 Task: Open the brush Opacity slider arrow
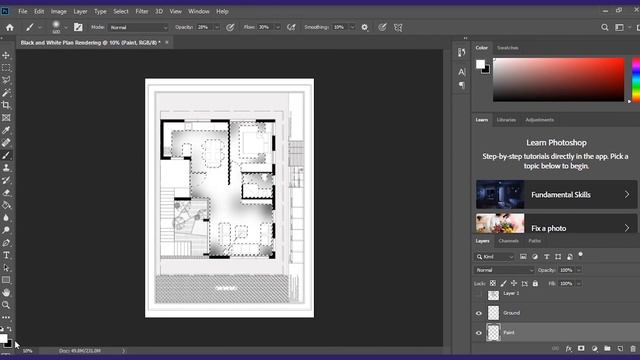pos(217,27)
